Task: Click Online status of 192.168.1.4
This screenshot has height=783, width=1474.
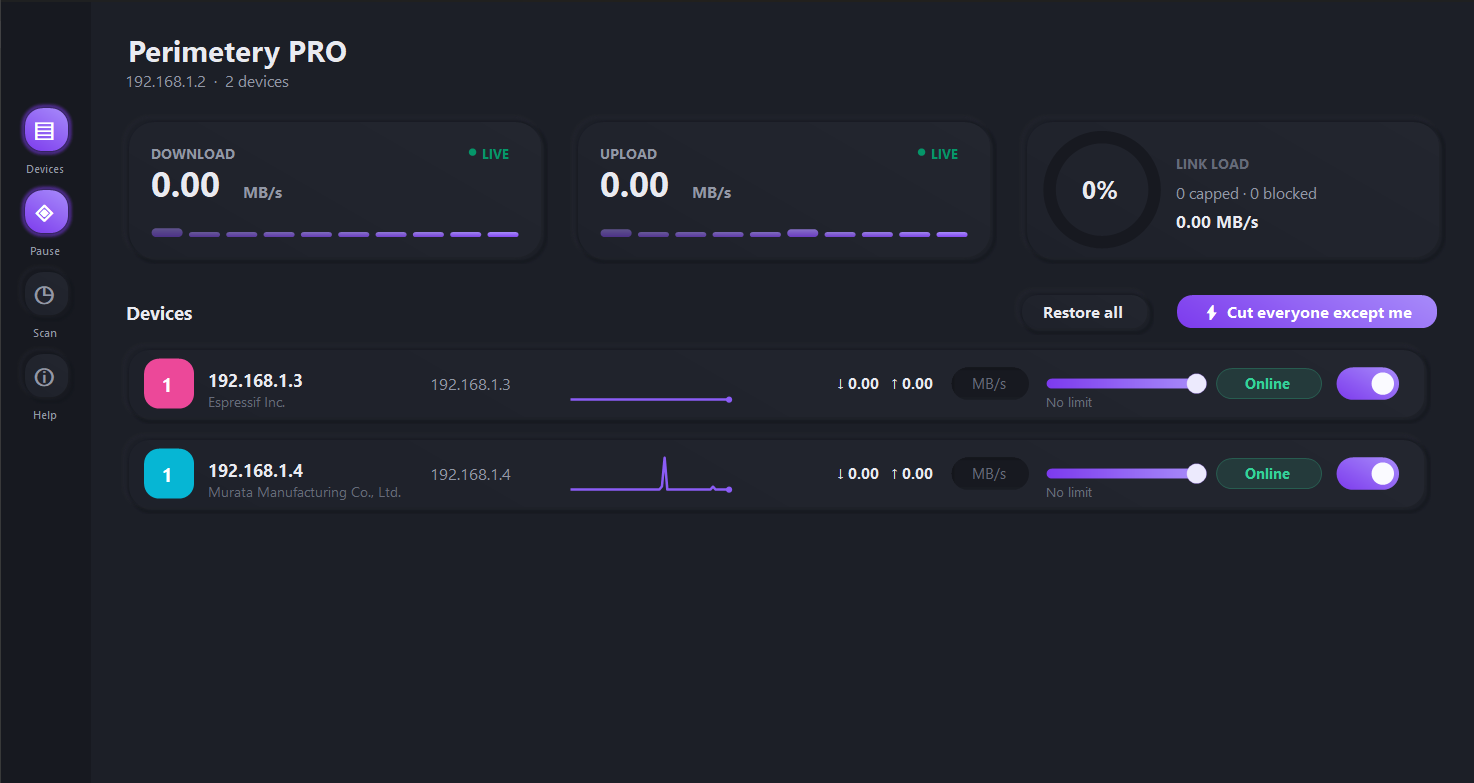Action: click(x=1268, y=474)
